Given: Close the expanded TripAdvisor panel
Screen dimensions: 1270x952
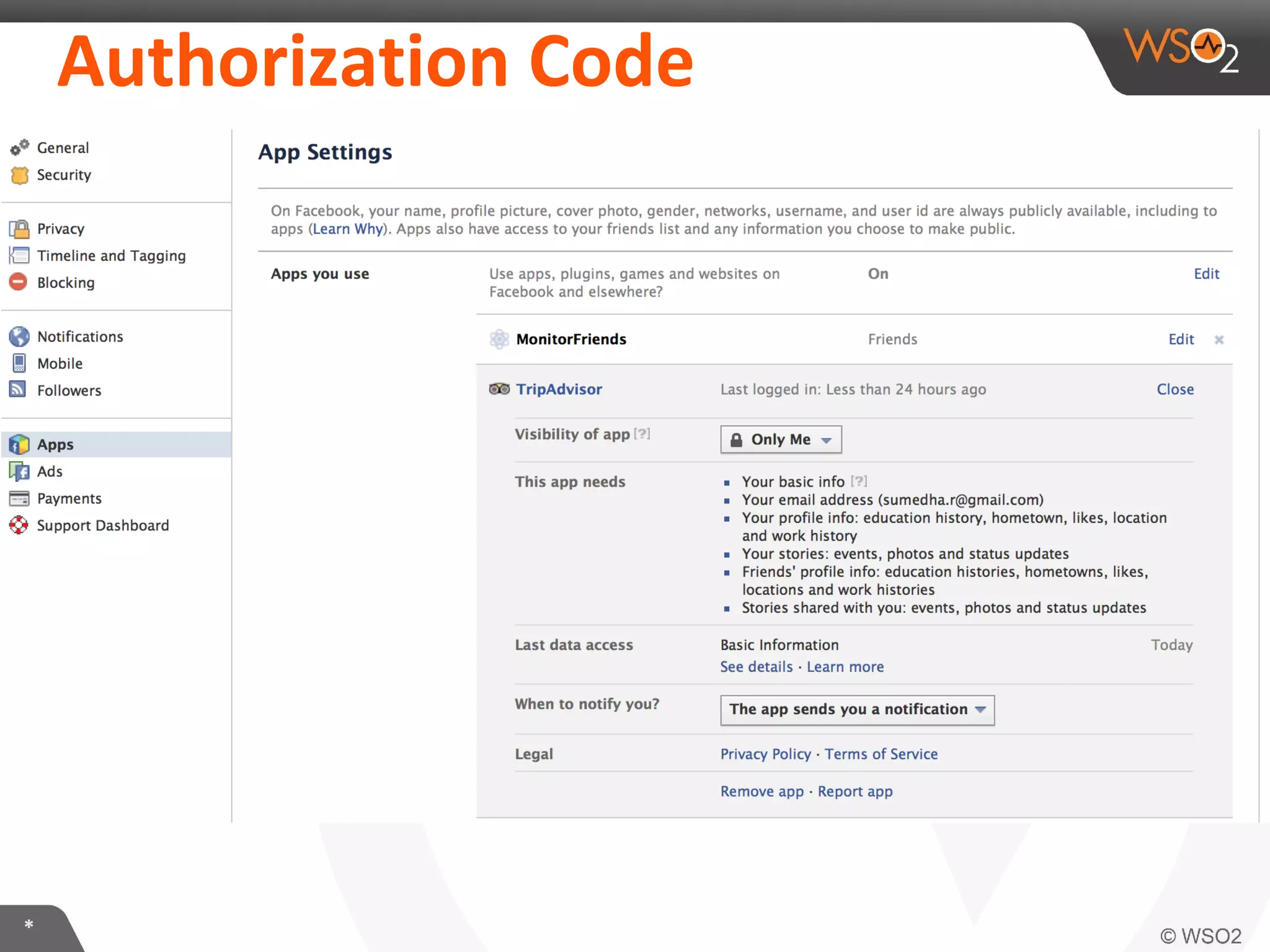Looking at the screenshot, I should 1175,389.
